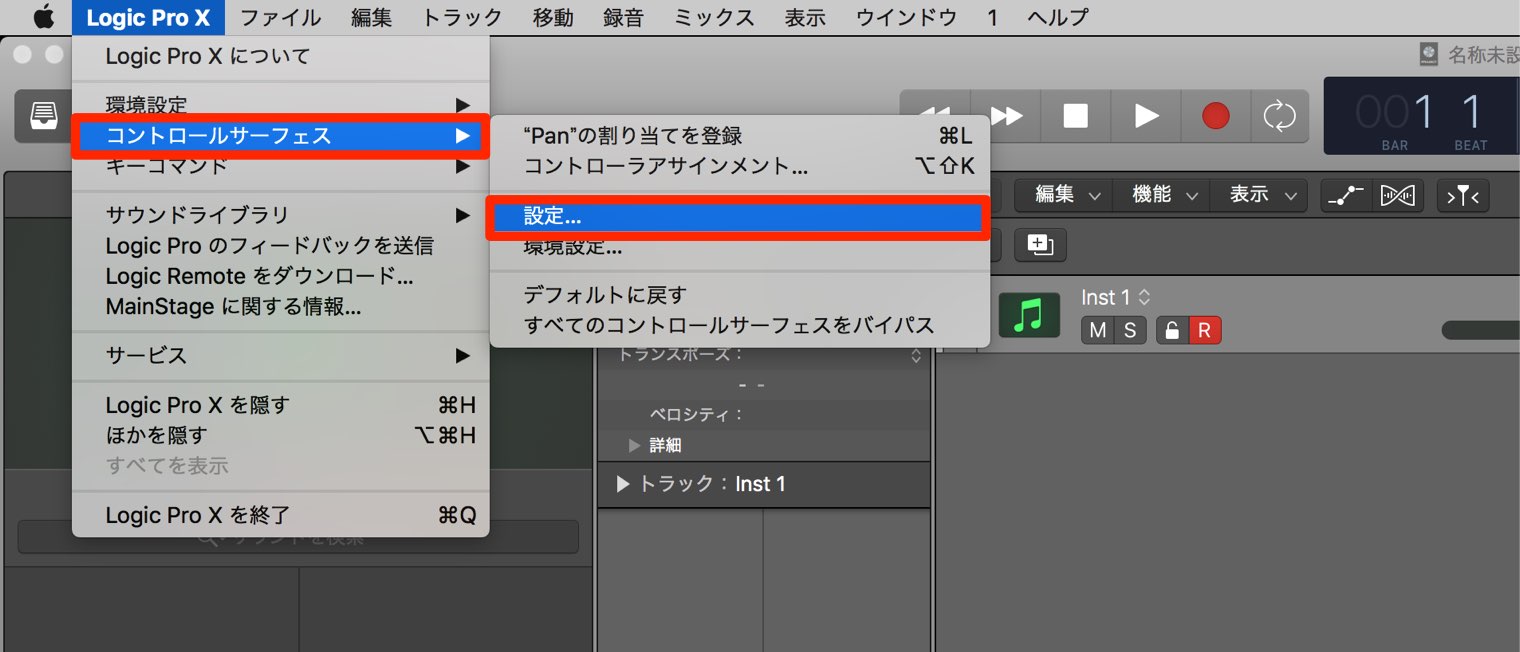Click the Catch Playhead icon
Image resolution: width=1520 pixels, height=652 pixels.
coord(1463,196)
